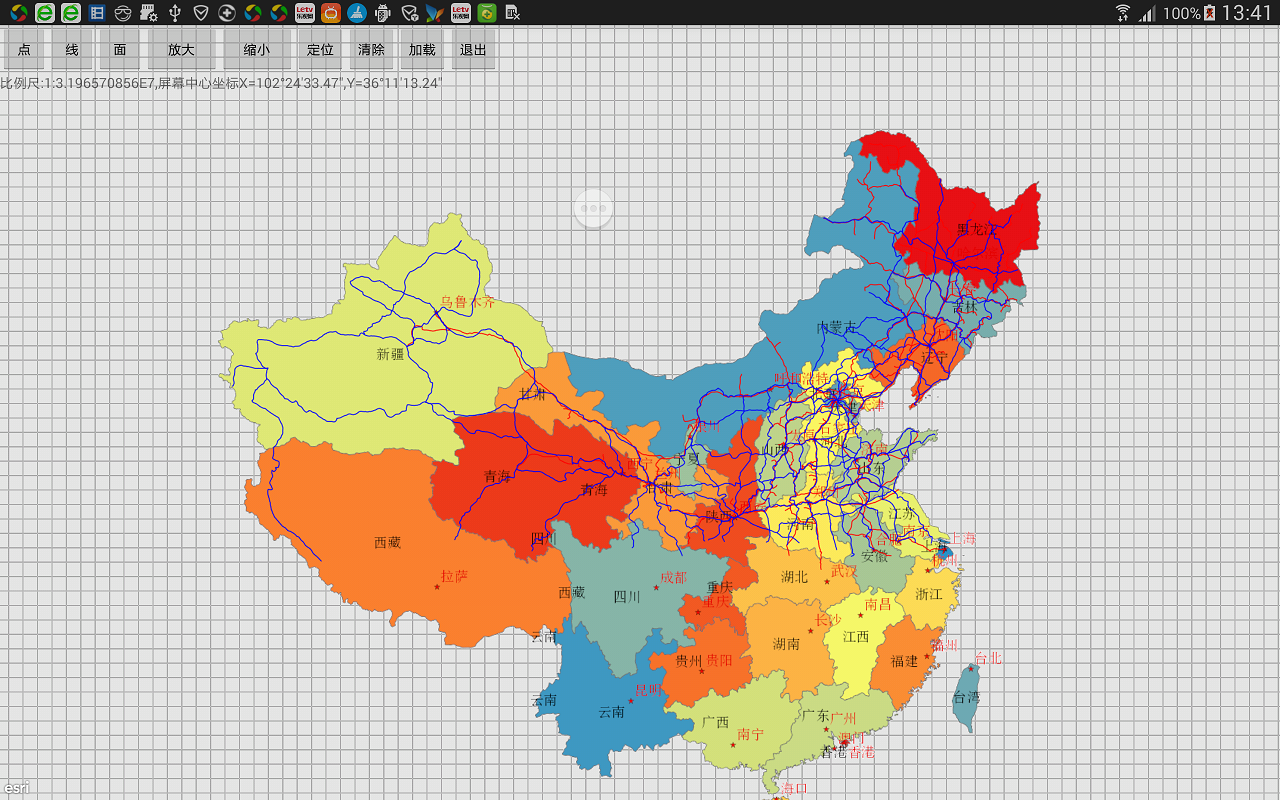Zoom out using the 缩小 button

(x=257, y=49)
